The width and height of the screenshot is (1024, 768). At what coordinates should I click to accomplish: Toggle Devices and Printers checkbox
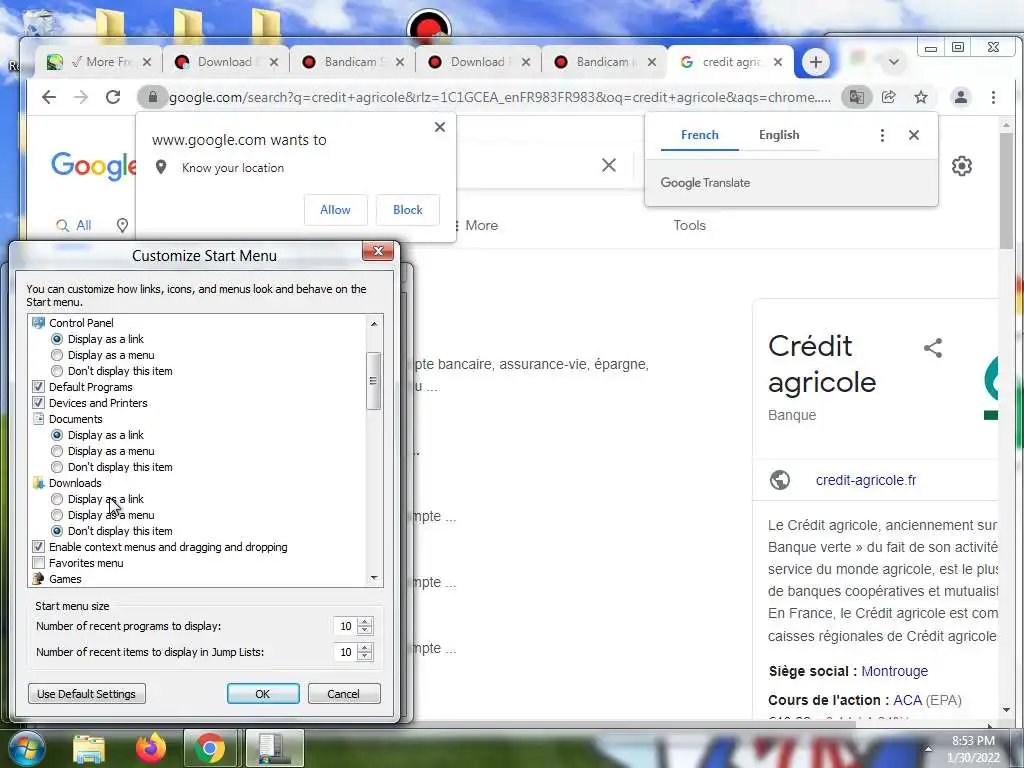[x=39, y=403]
